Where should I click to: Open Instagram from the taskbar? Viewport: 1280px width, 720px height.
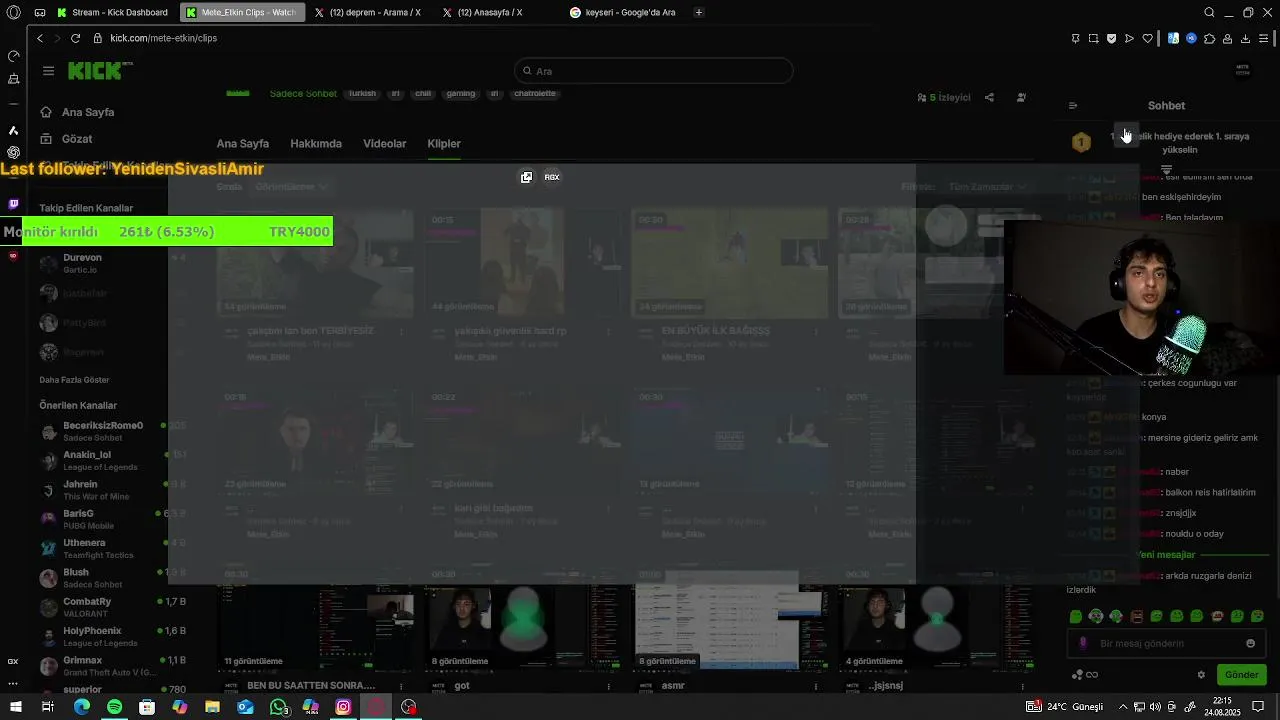[x=343, y=707]
